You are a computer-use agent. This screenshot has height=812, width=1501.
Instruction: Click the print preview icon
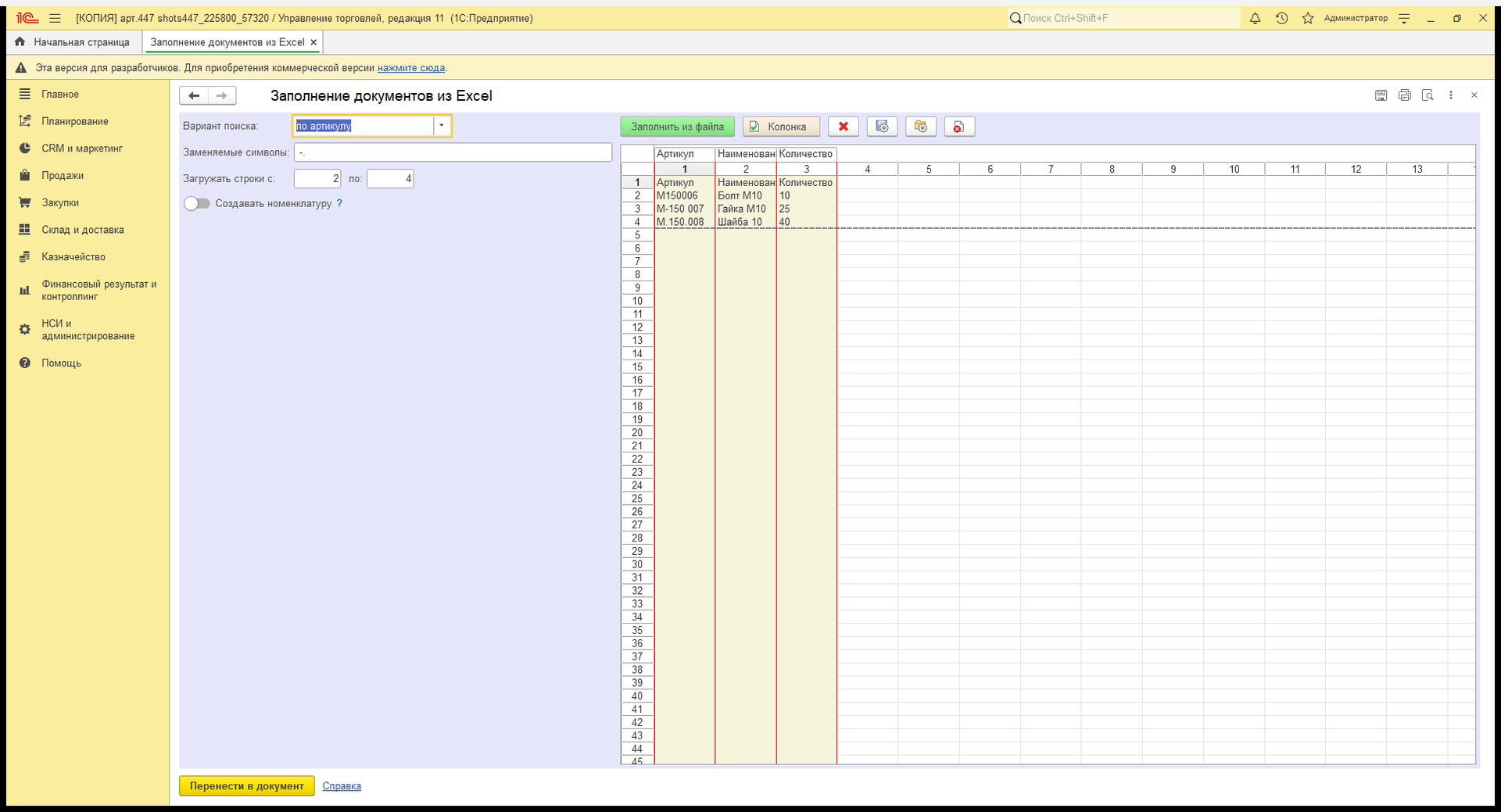(1428, 95)
